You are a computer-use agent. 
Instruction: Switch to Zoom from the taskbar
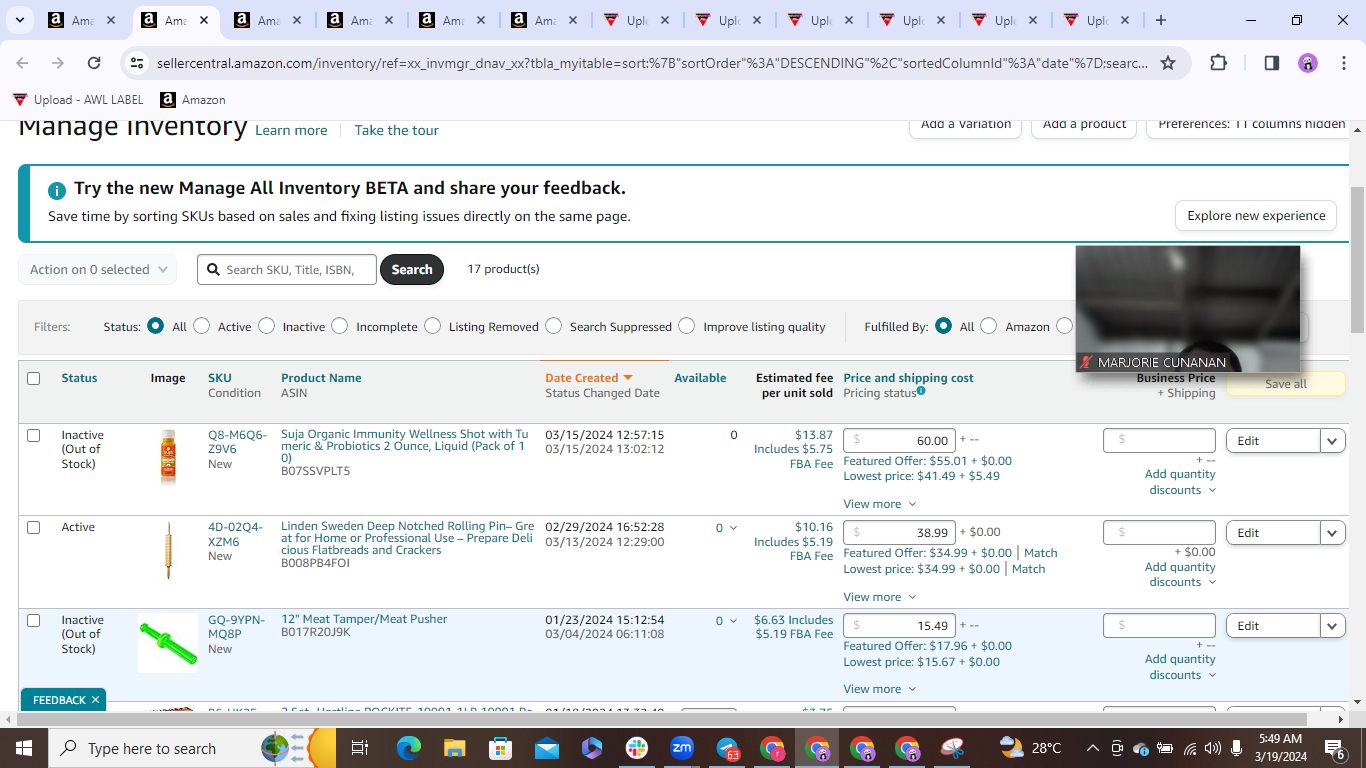pos(682,748)
